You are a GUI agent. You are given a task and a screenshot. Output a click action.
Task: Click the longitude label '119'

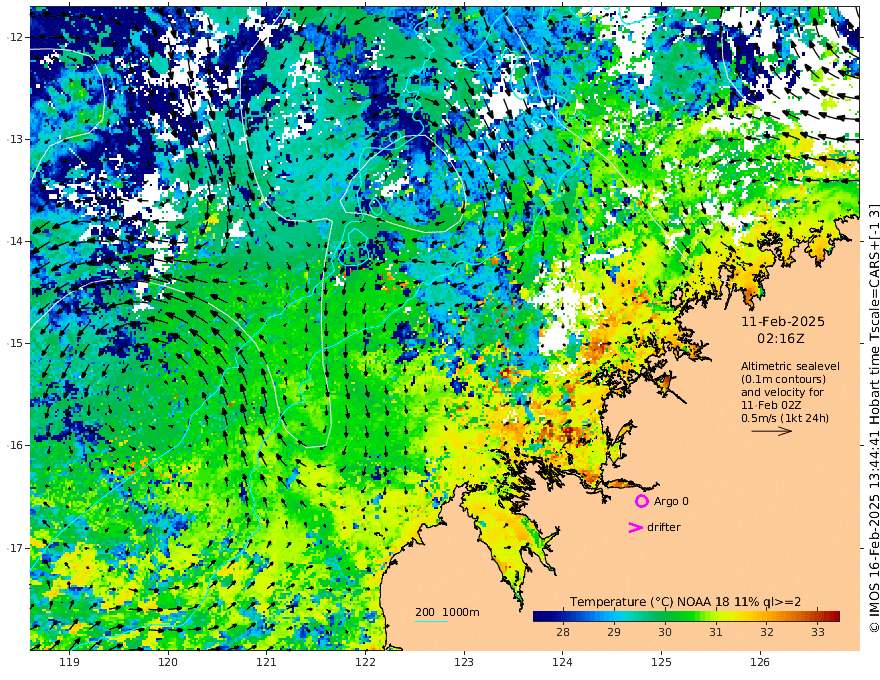69,663
